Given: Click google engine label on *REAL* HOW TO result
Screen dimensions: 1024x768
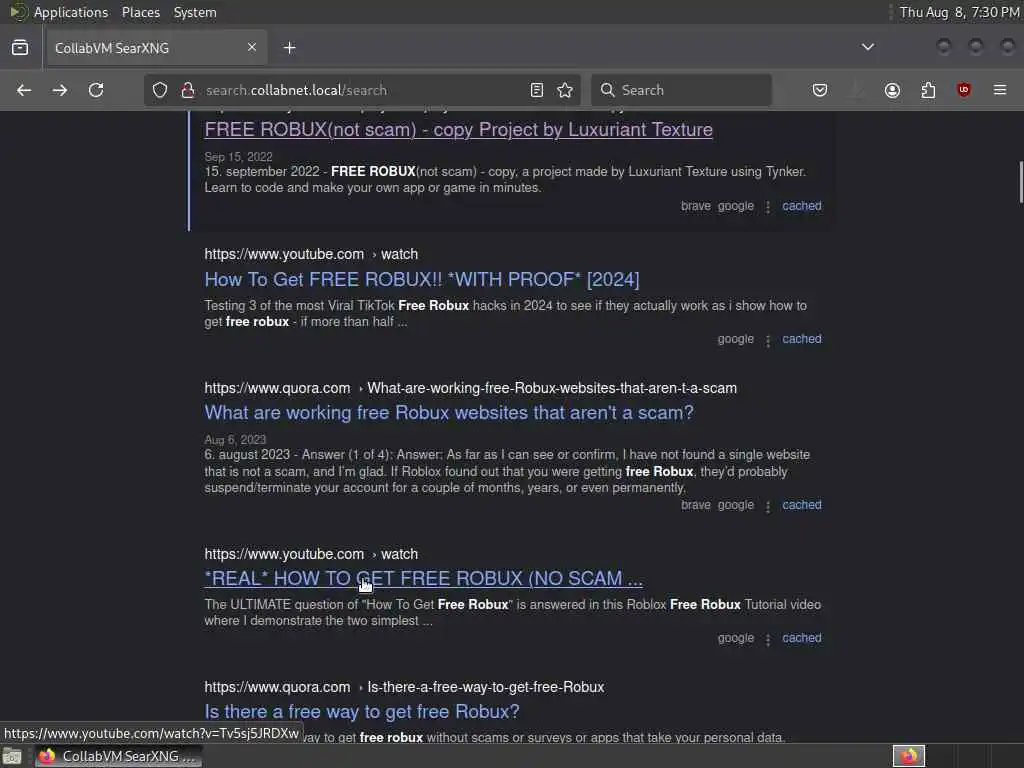Looking at the screenshot, I should 736,638.
